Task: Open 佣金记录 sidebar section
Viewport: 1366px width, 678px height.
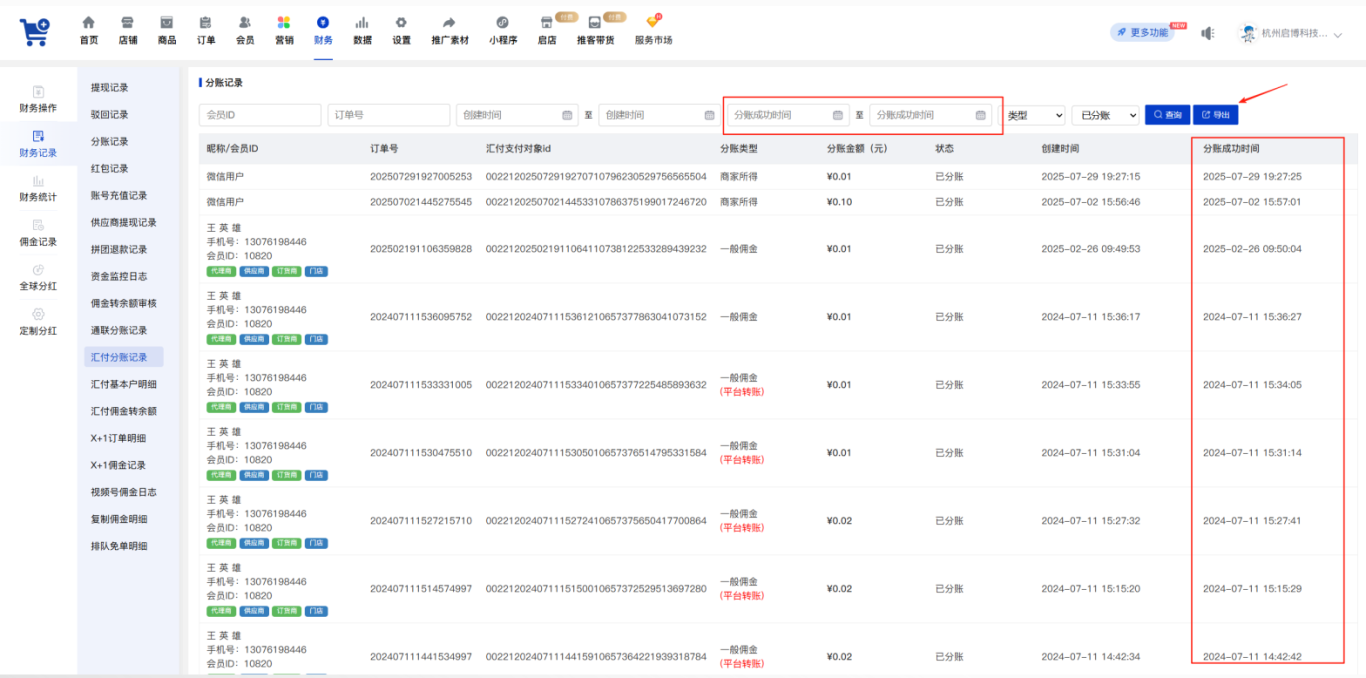Action: (x=38, y=233)
